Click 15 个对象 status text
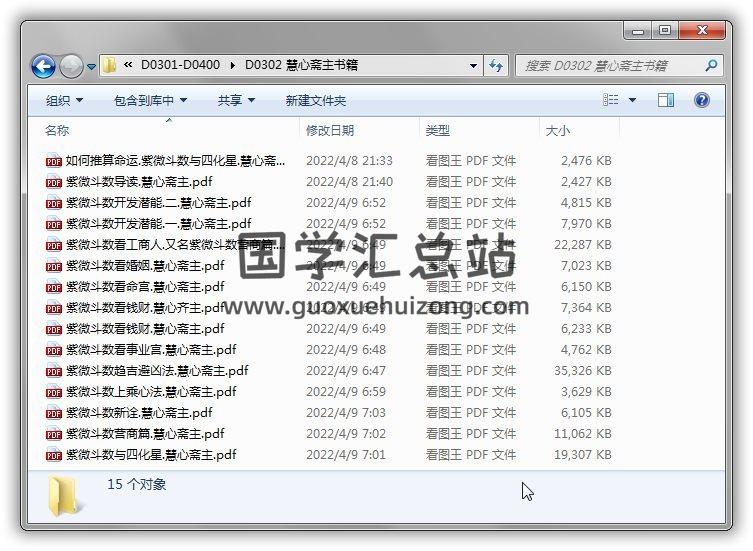 coord(137,484)
